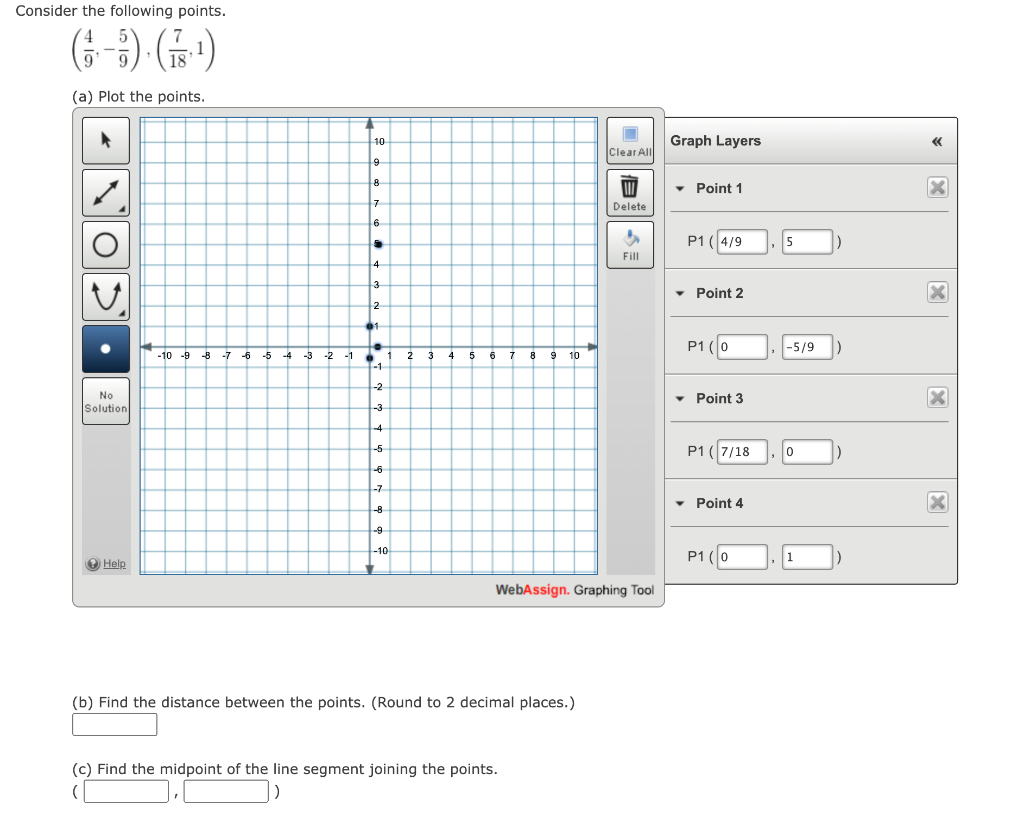Collapse the Point 4 layer entry
This screenshot has width=1024, height=823.
[679, 503]
